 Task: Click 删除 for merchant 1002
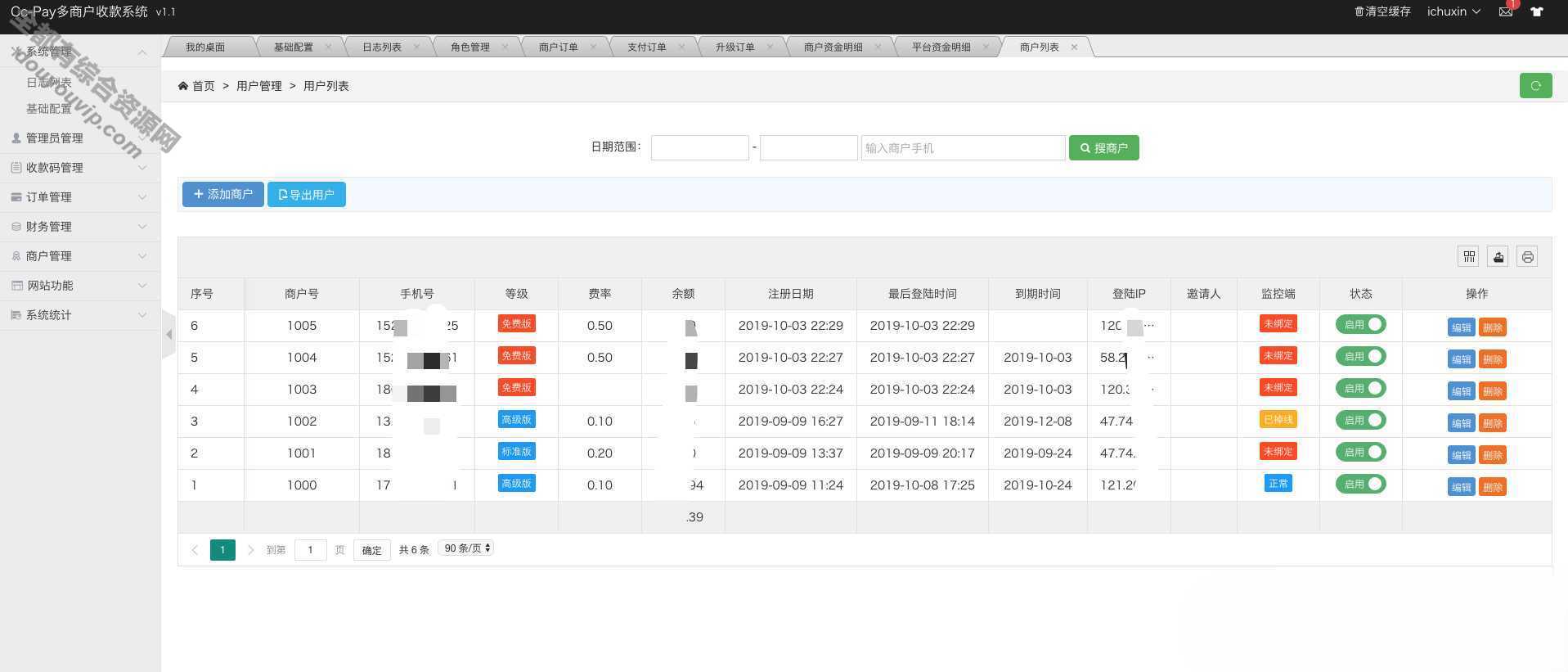(x=1493, y=423)
